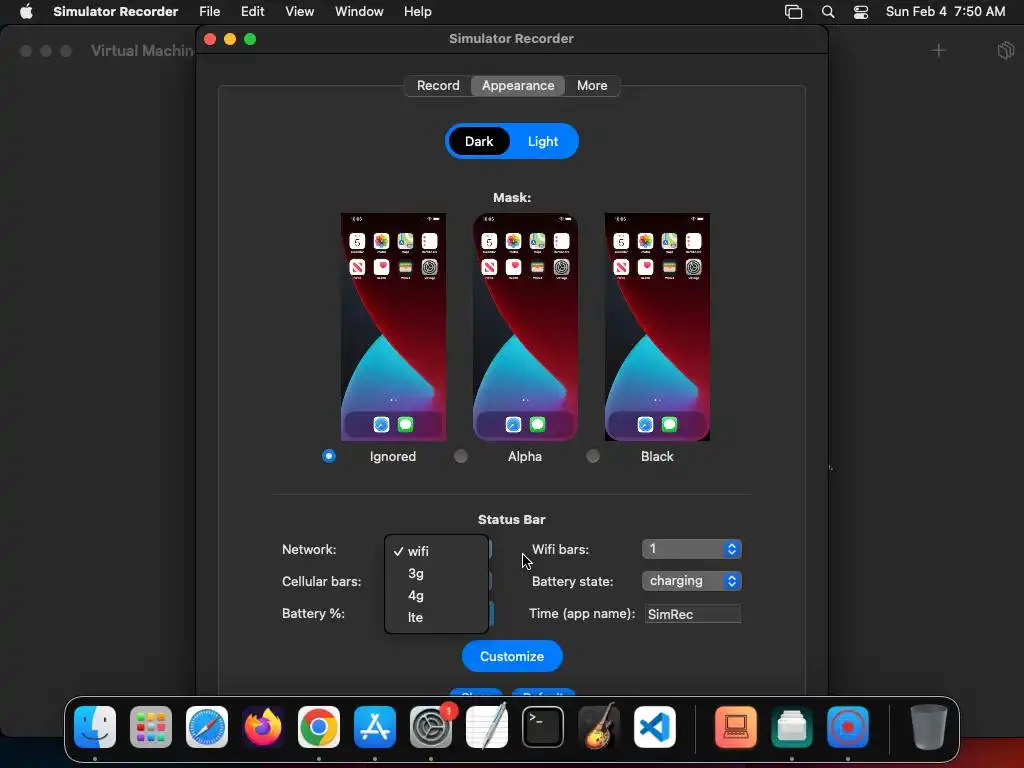Select the Black mask radio button
The width and height of the screenshot is (1024, 768).
coord(593,456)
